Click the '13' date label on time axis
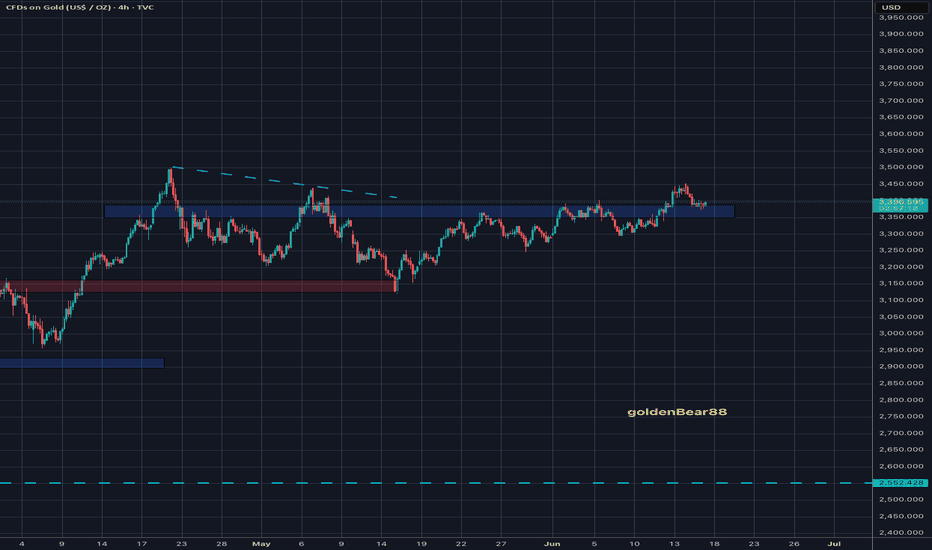The image size is (932, 550). [674, 543]
